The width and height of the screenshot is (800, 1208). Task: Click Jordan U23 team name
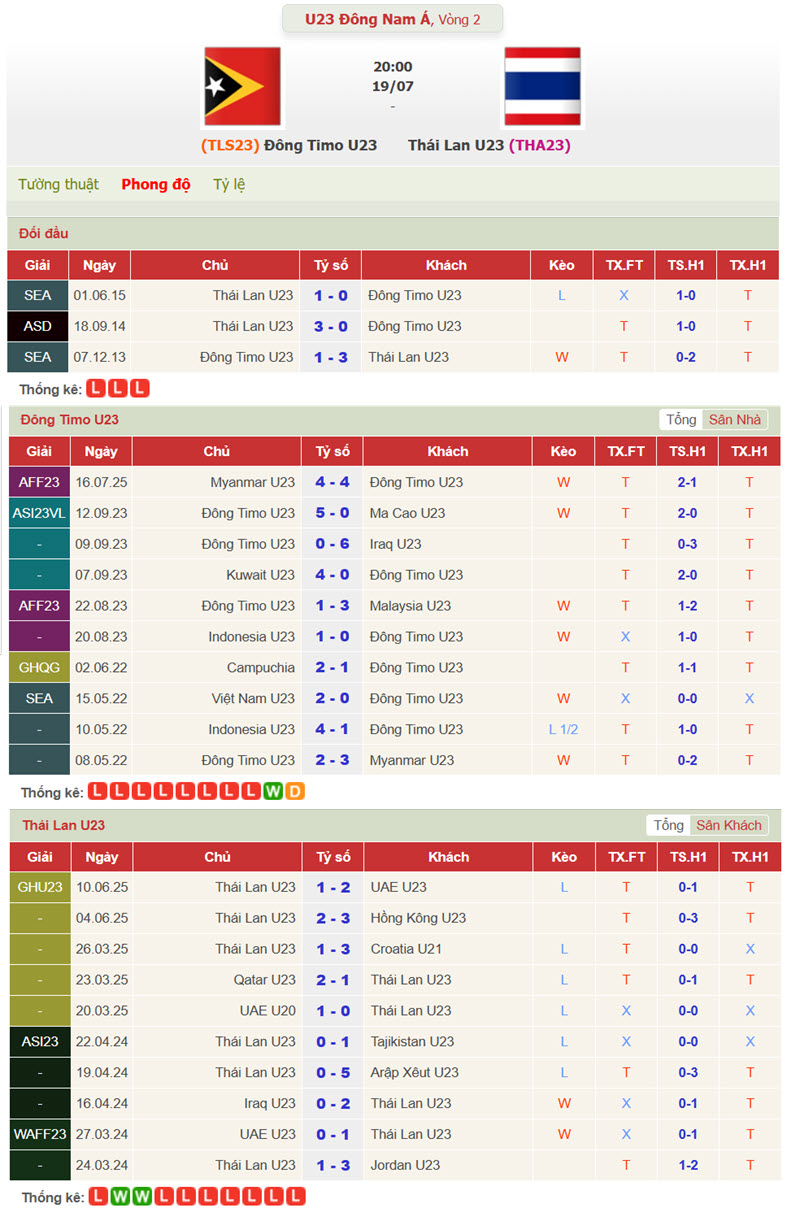[405, 1165]
